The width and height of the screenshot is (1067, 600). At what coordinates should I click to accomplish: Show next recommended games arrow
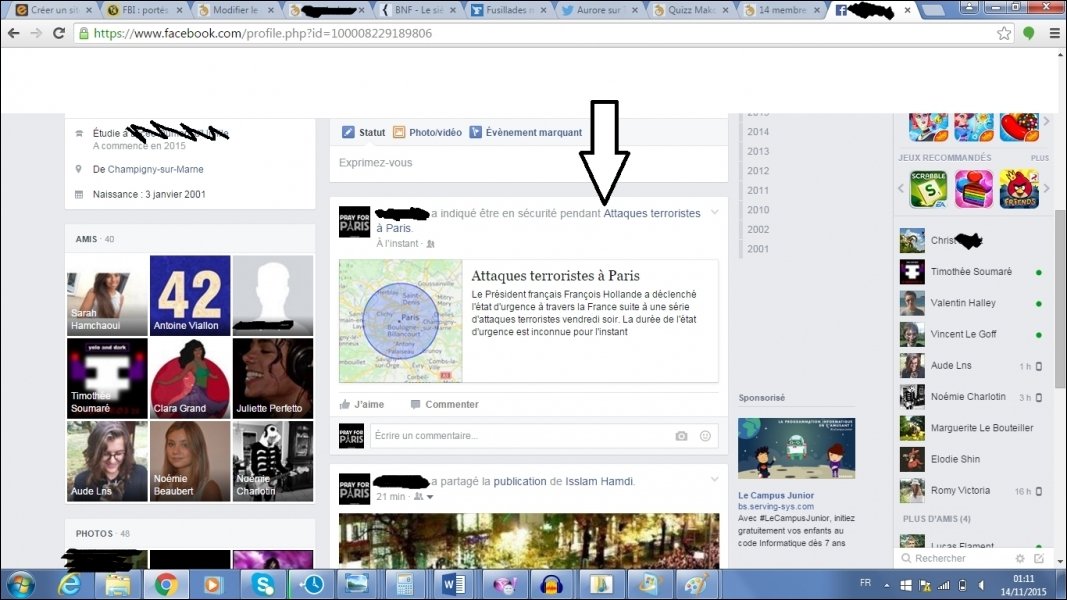click(1047, 188)
